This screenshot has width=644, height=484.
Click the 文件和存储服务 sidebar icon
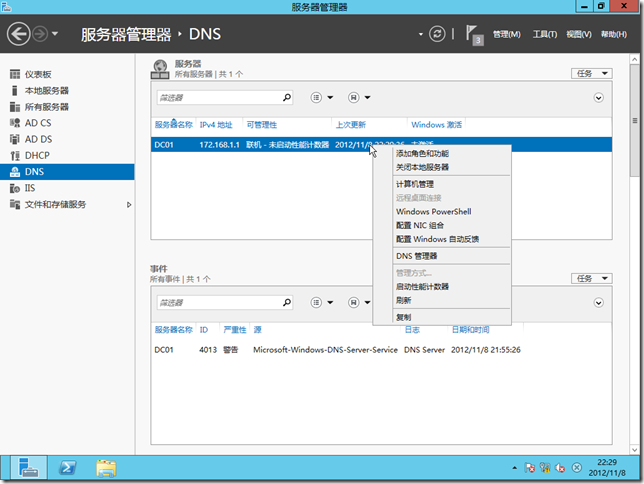(15, 204)
